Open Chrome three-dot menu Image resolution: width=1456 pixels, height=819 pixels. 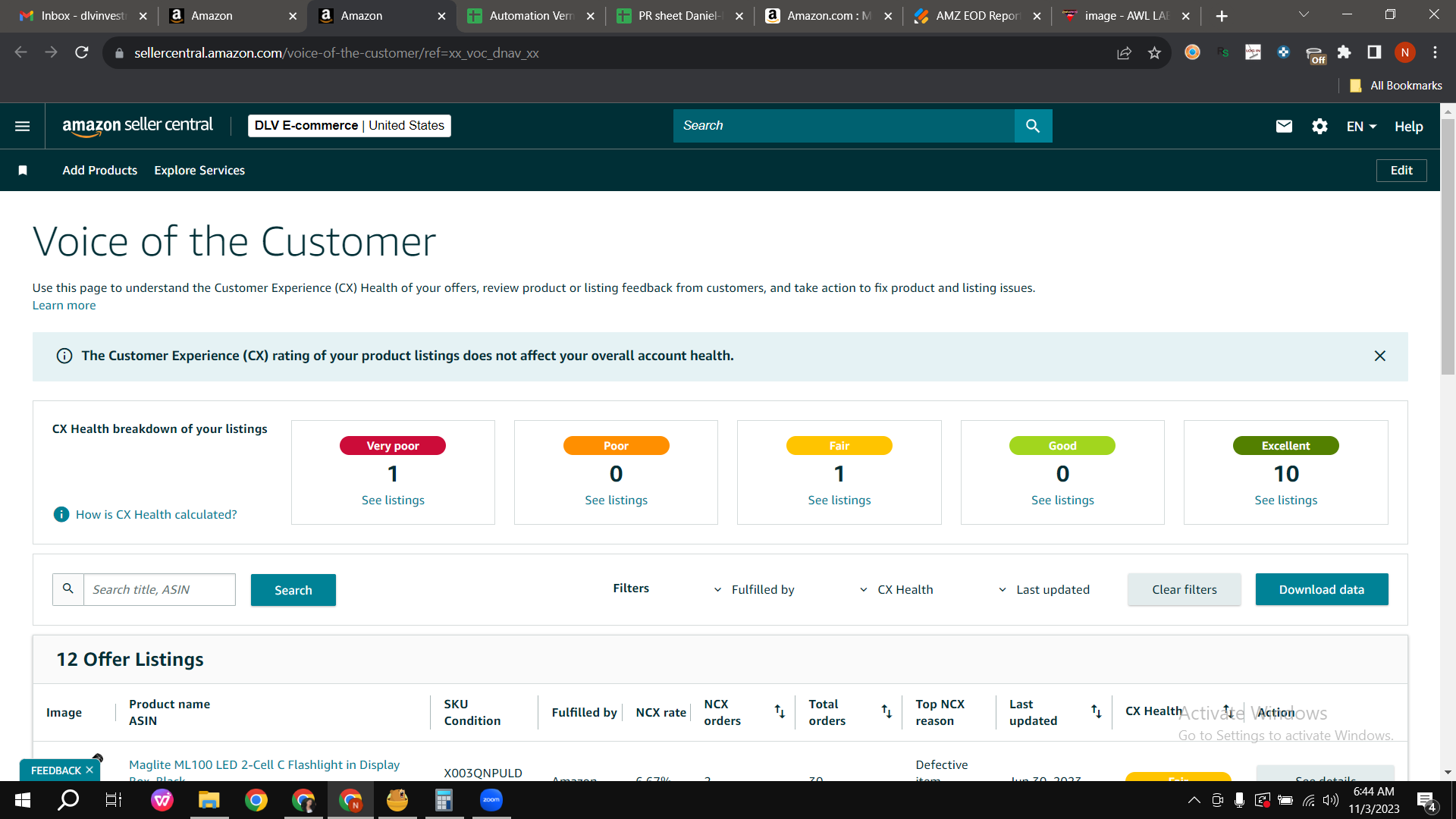(x=1435, y=52)
